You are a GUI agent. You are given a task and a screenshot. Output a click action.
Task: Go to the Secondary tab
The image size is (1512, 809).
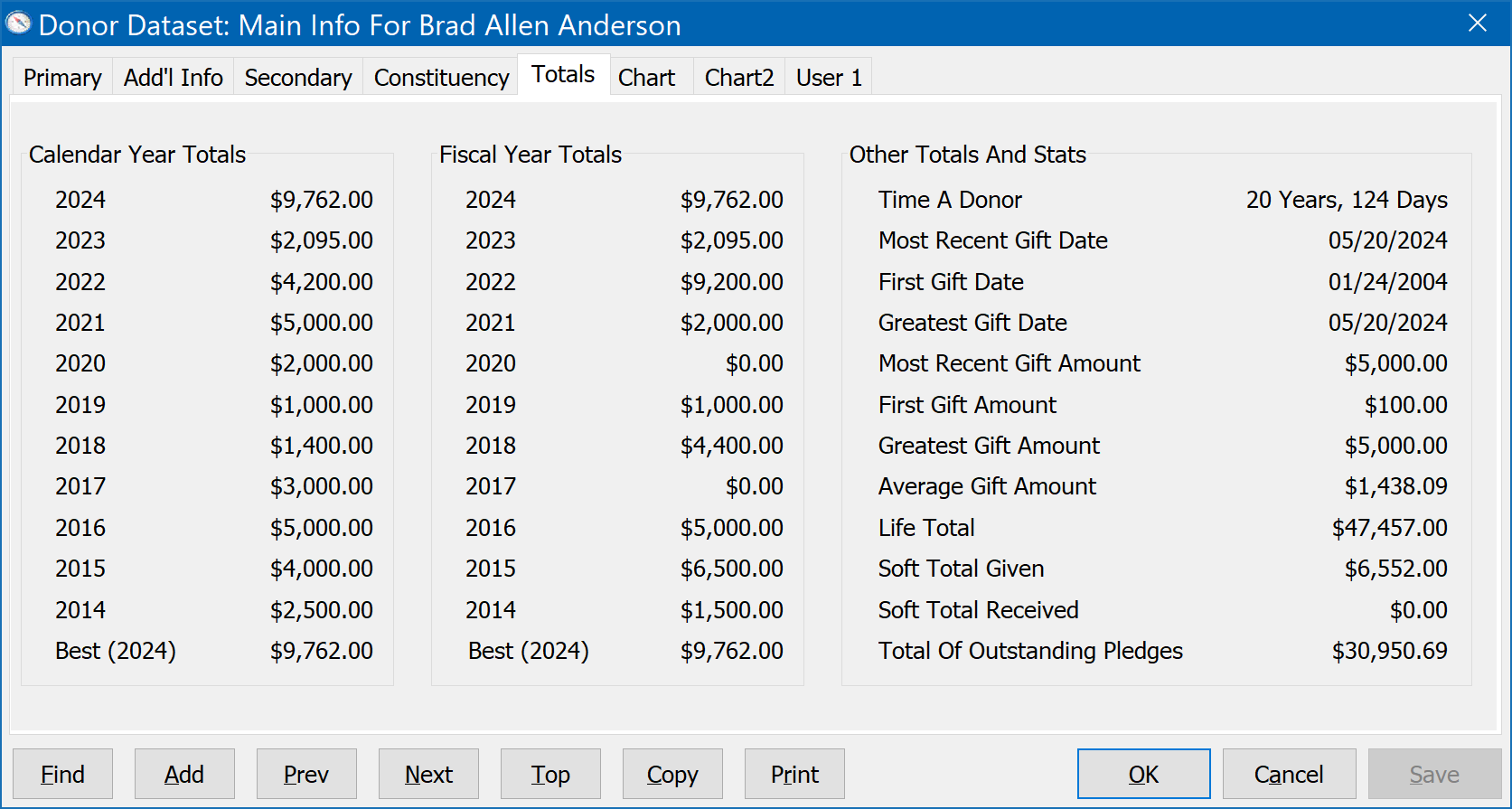[x=298, y=78]
